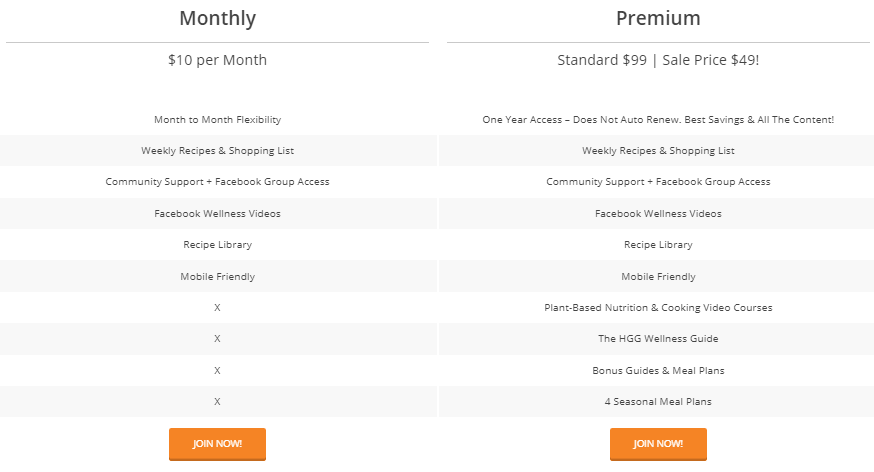Screen dimensions: 874x472
Task: Click Premium Recipe Library row
Action: (658, 245)
